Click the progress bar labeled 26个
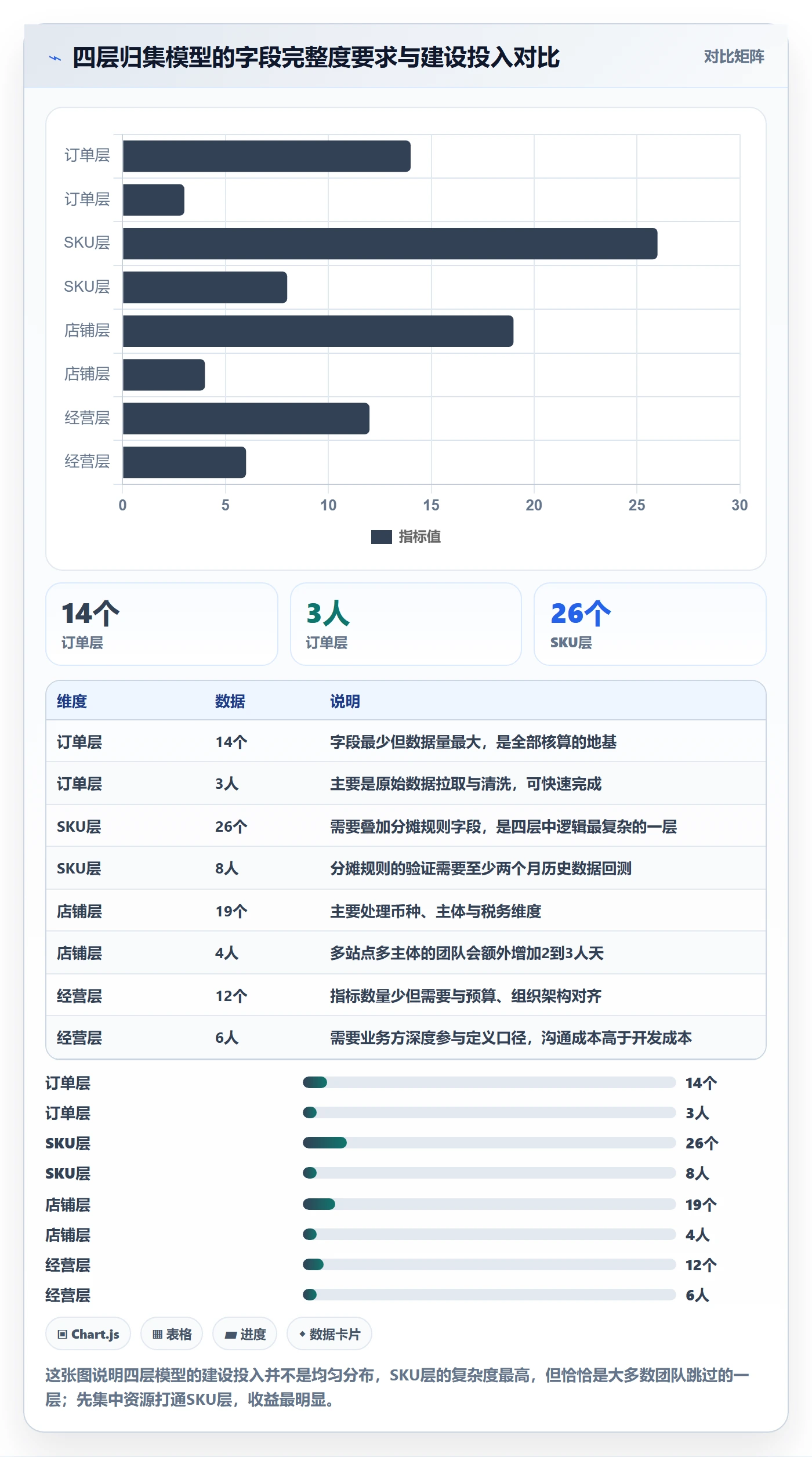This screenshot has width=812, height=1457. click(489, 1143)
